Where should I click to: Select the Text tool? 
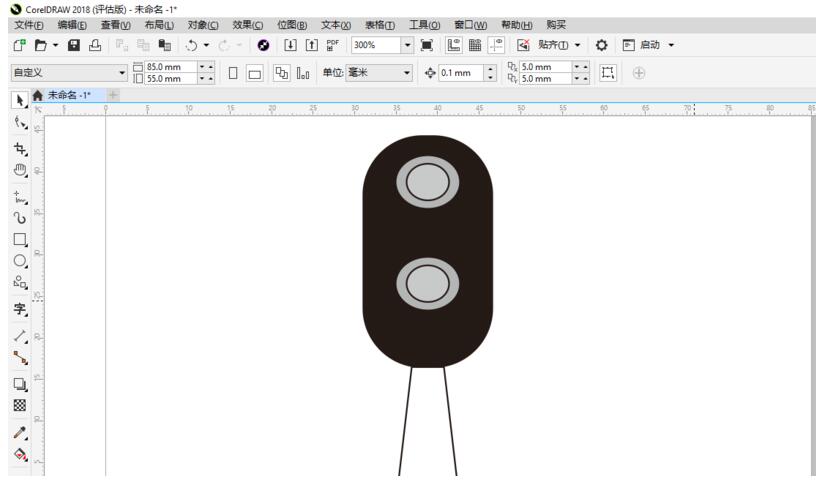click(x=19, y=310)
